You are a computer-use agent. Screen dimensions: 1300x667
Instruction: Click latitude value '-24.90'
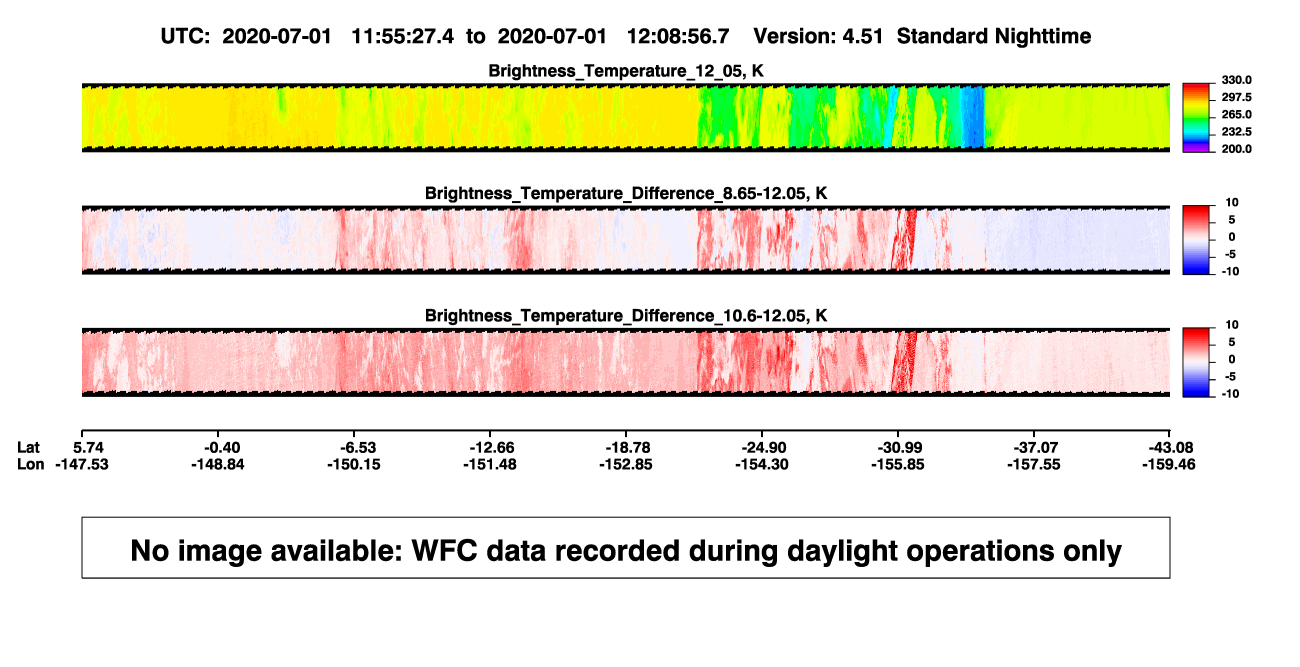(x=761, y=447)
